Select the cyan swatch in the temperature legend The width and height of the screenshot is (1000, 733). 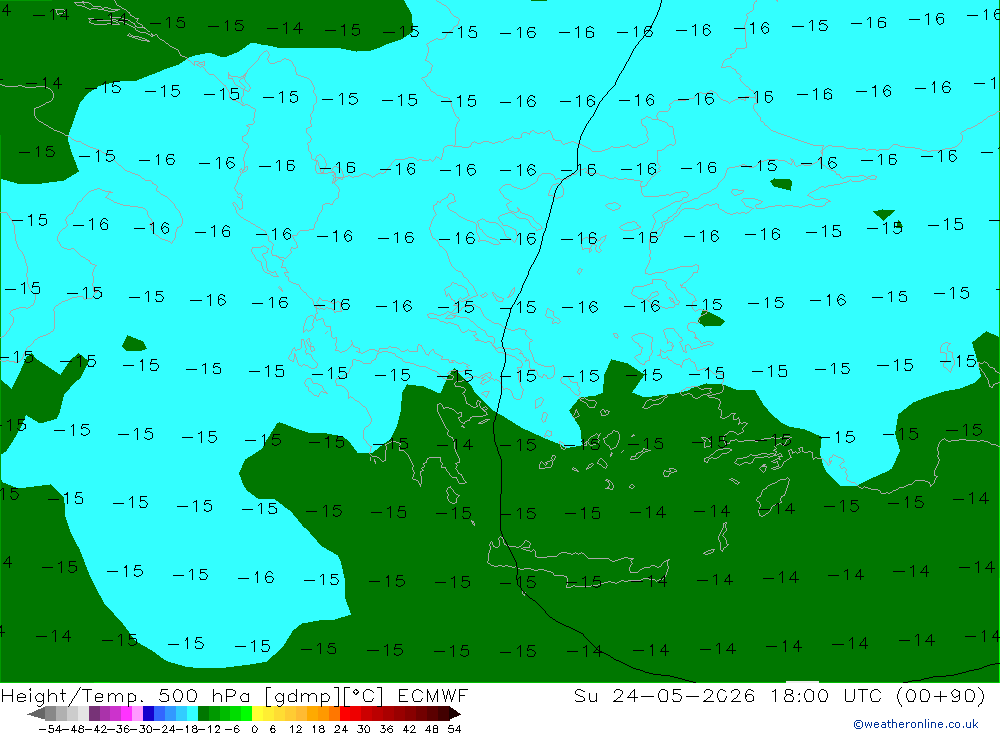pos(192,713)
